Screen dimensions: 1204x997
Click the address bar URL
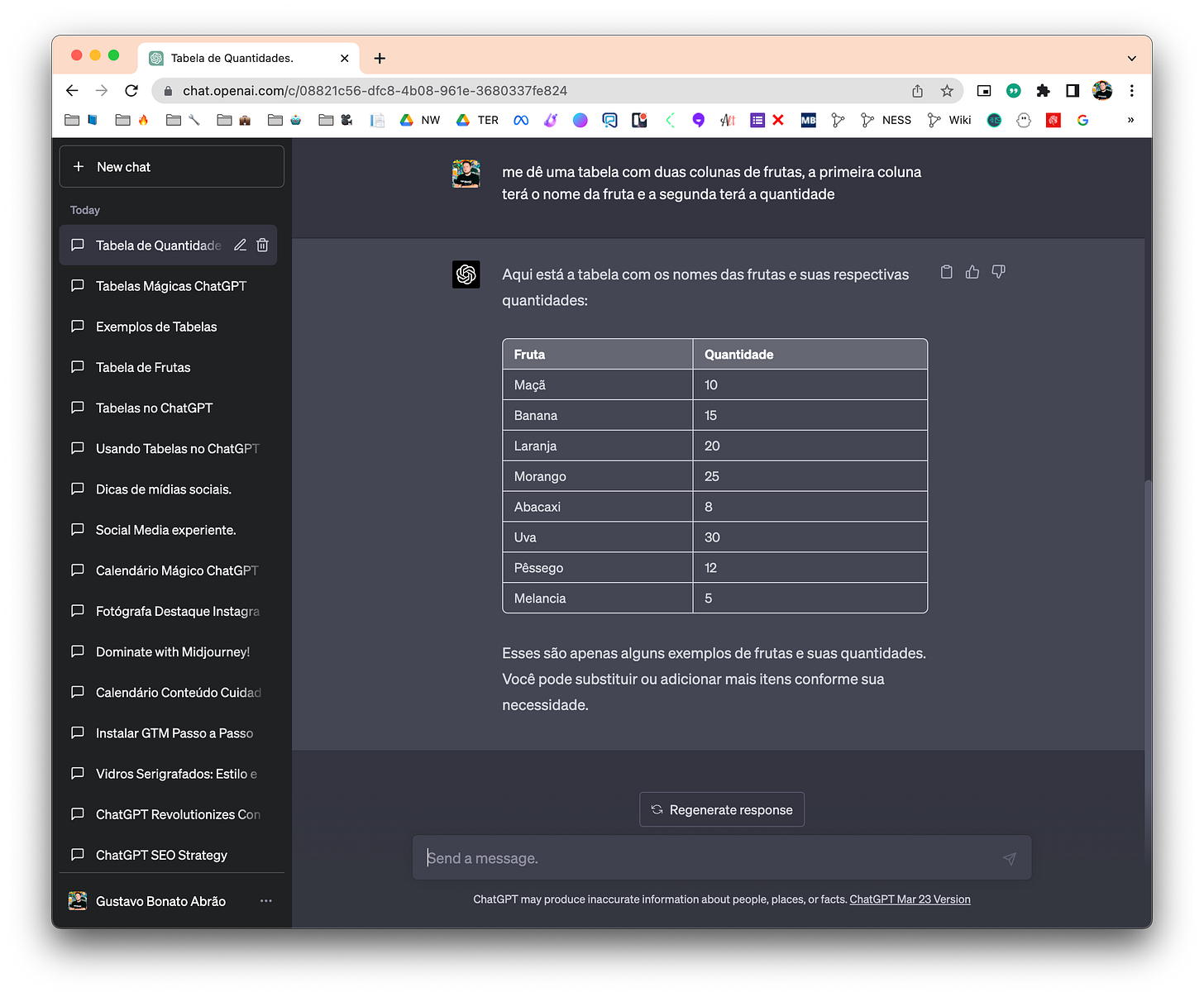pos(375,91)
